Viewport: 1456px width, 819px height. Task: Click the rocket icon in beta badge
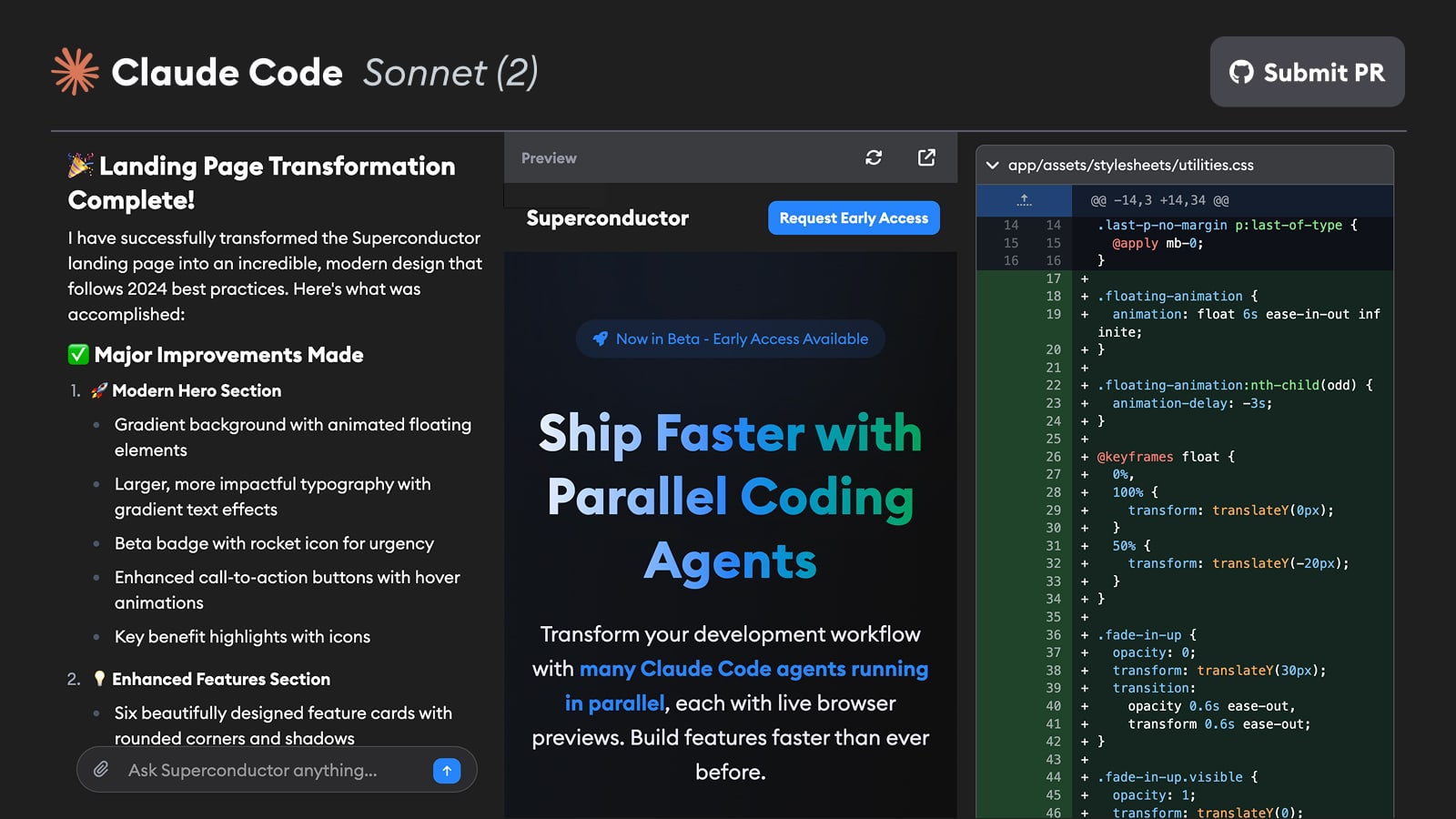[601, 339]
